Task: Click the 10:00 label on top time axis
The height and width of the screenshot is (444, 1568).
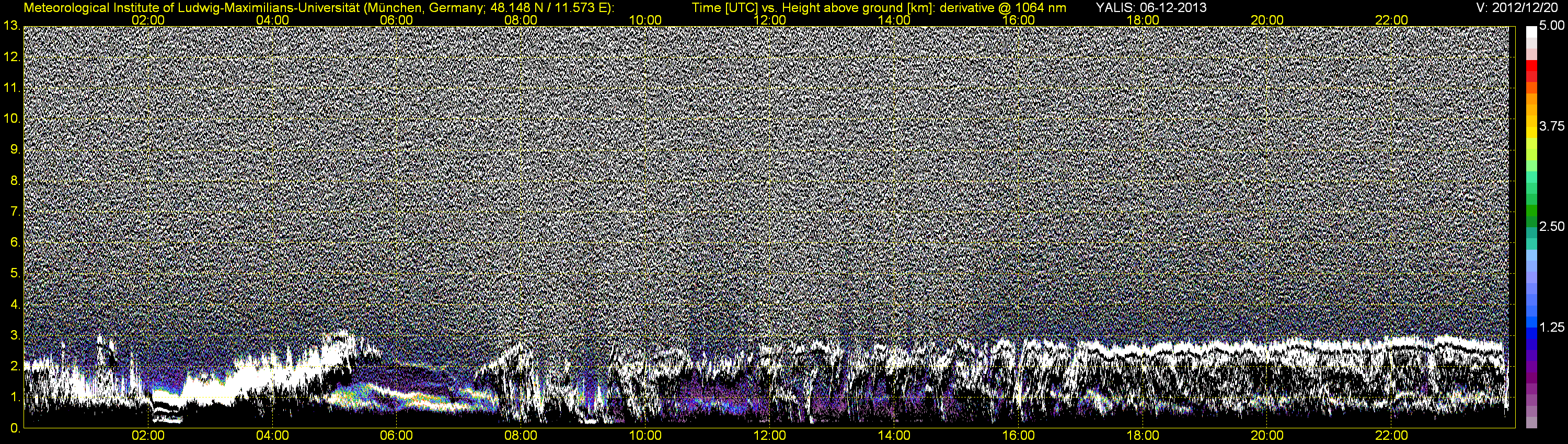Action: click(645, 20)
